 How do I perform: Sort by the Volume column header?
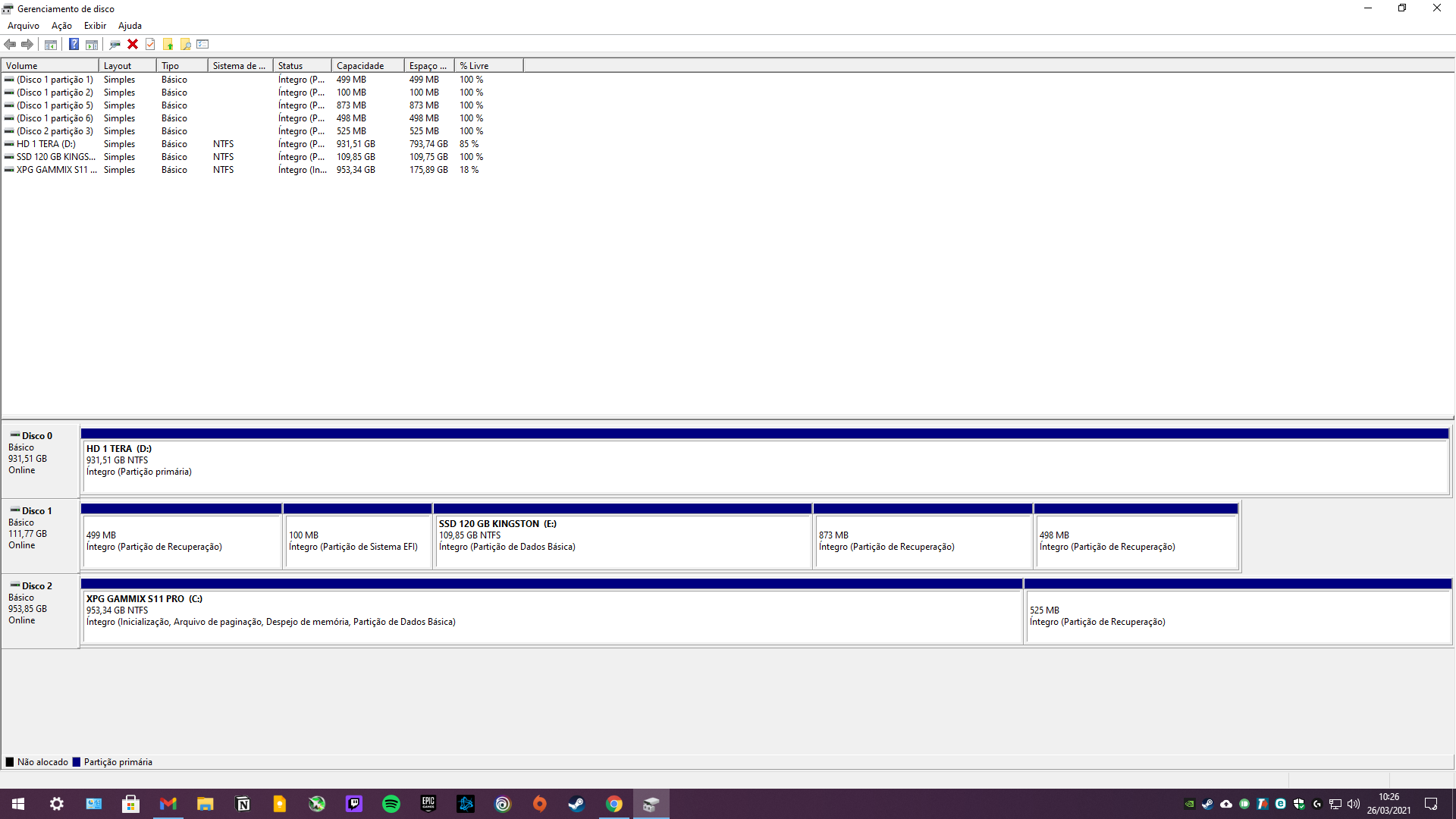(50, 66)
